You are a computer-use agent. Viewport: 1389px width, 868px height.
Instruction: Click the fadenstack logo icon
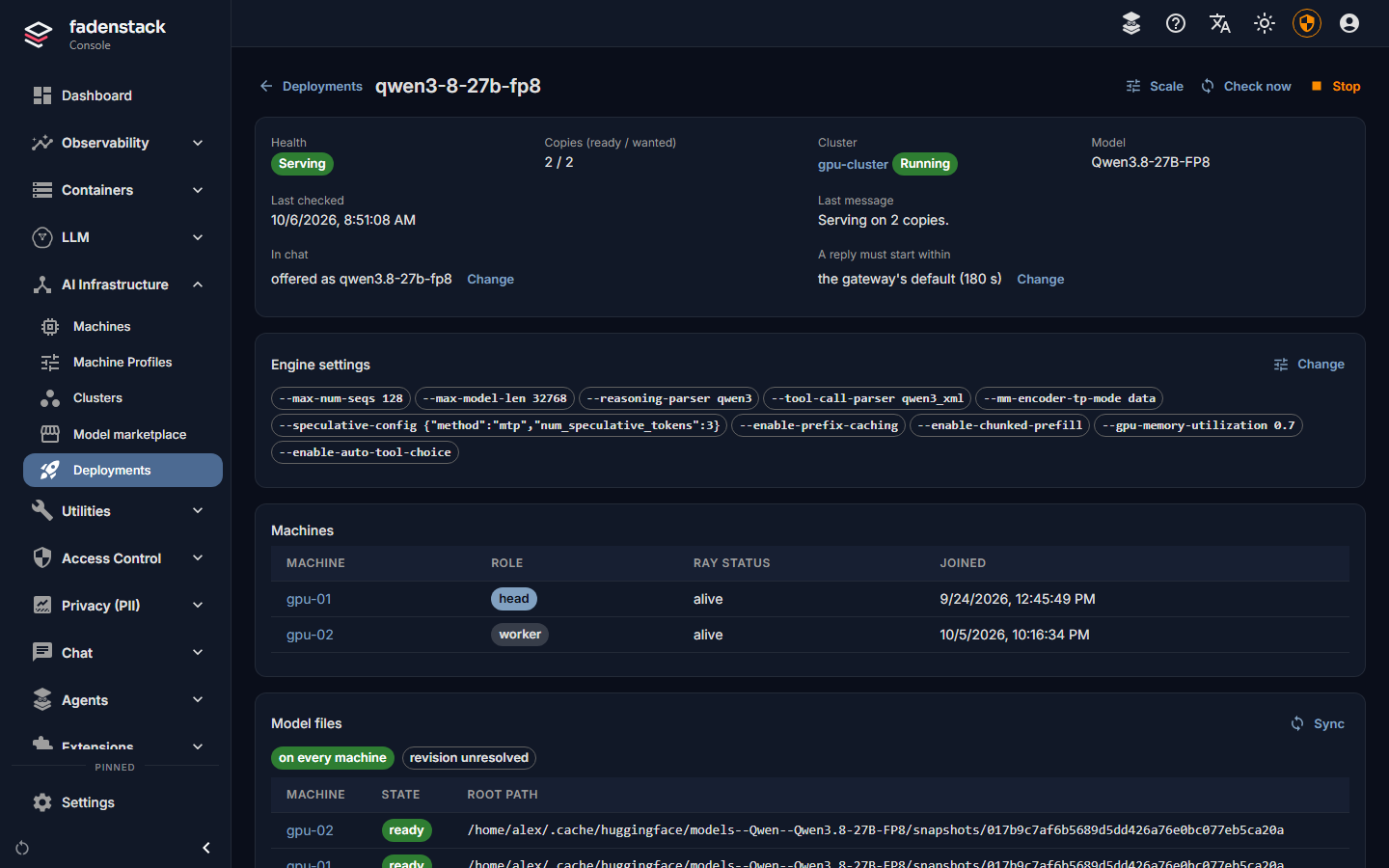point(39,35)
